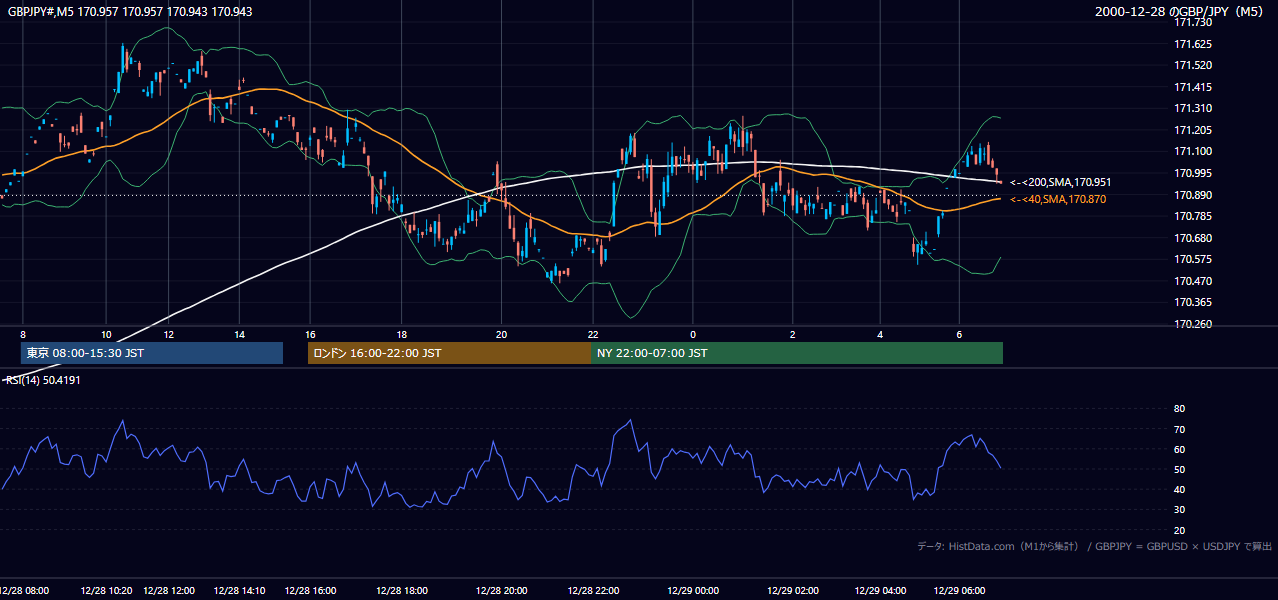Image resolution: width=1278 pixels, height=600 pixels.
Task: Click the RSI 30 level label
Action: [1179, 509]
